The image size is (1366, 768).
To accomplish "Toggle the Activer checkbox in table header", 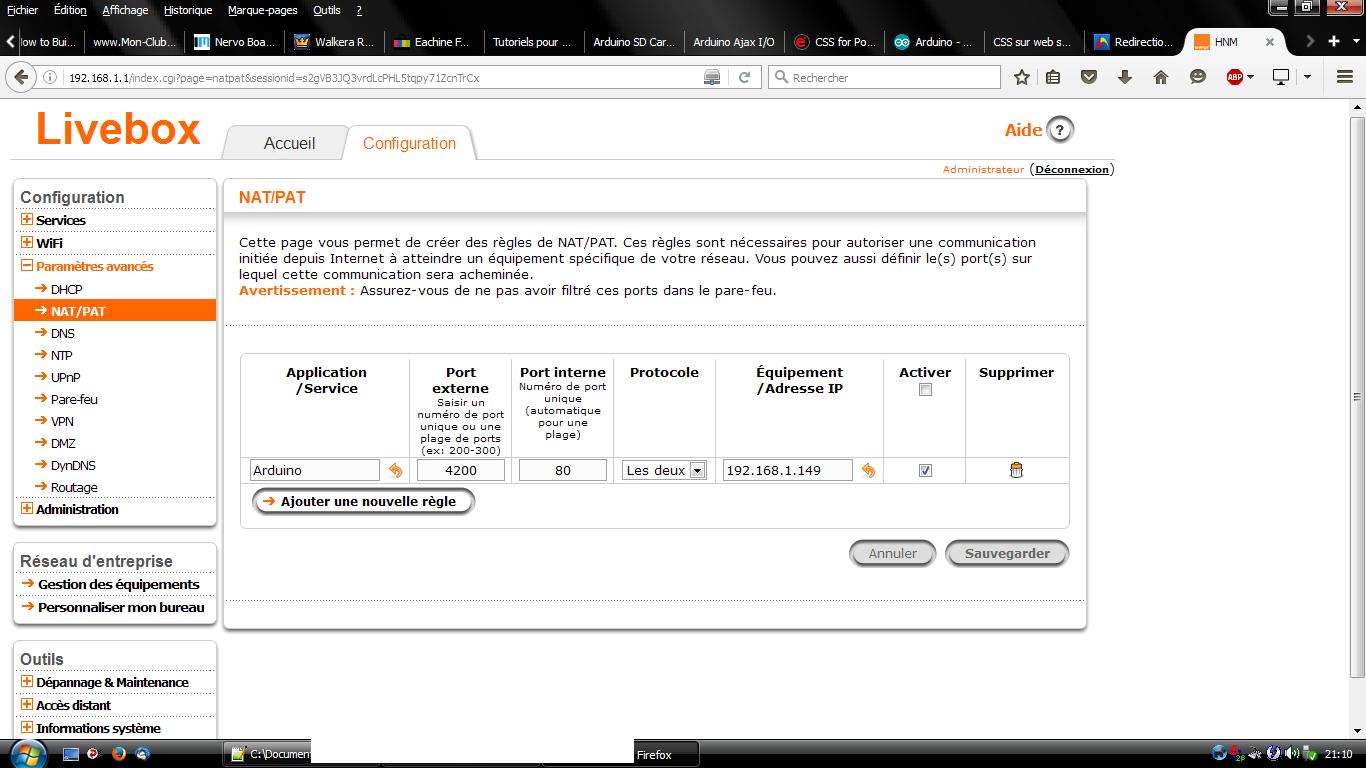I will (x=925, y=390).
